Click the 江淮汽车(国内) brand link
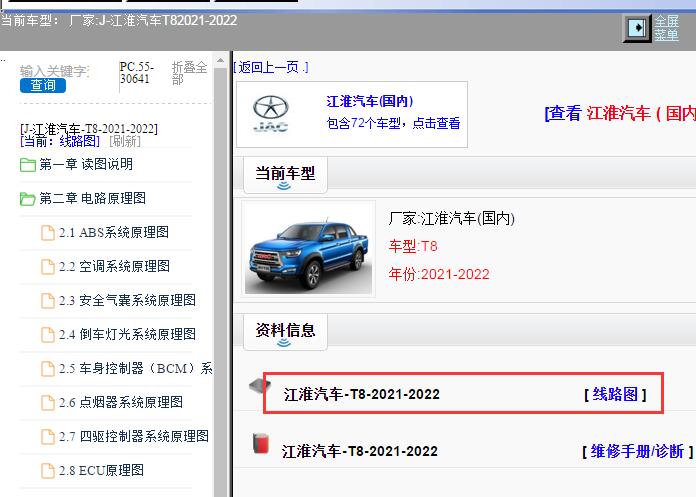 pos(370,101)
